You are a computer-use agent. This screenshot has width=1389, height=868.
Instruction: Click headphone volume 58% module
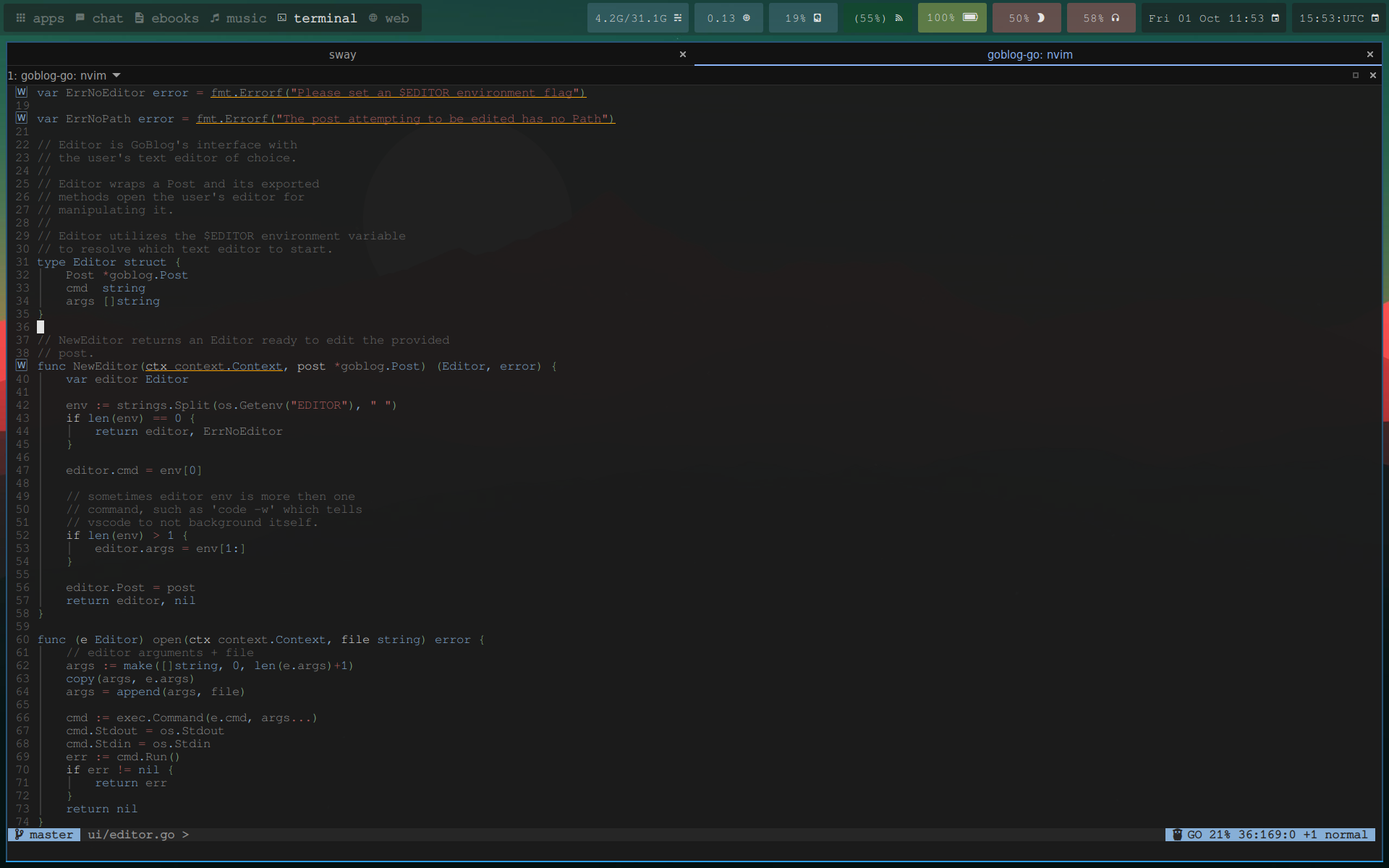[1101, 18]
